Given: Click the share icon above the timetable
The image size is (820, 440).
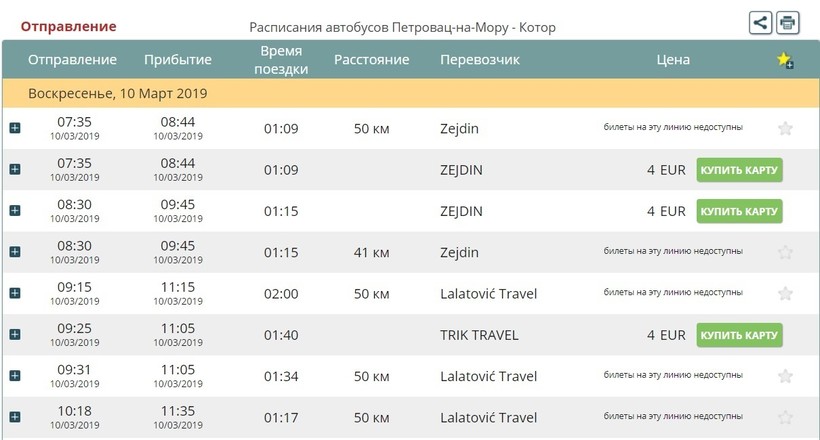Looking at the screenshot, I should [761, 22].
